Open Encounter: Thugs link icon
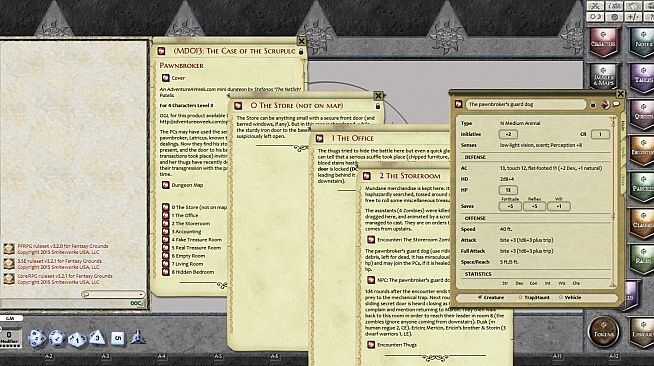The height and width of the screenshot is (366, 654). [x=371, y=344]
